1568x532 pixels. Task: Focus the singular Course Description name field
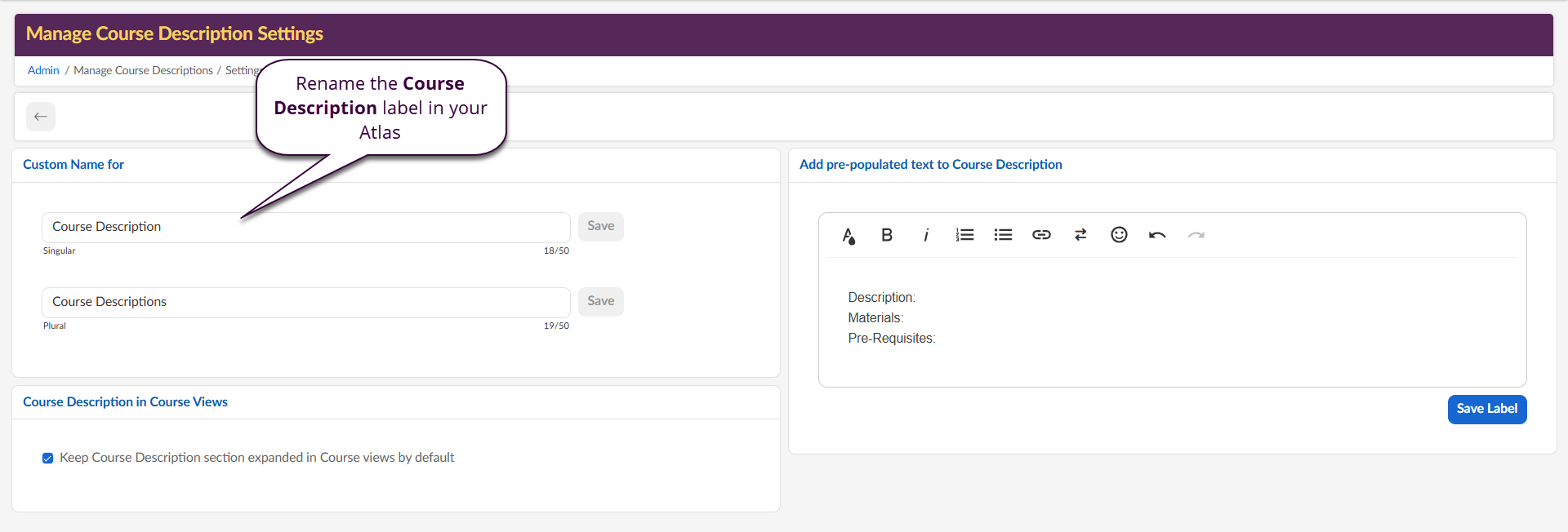[305, 227]
